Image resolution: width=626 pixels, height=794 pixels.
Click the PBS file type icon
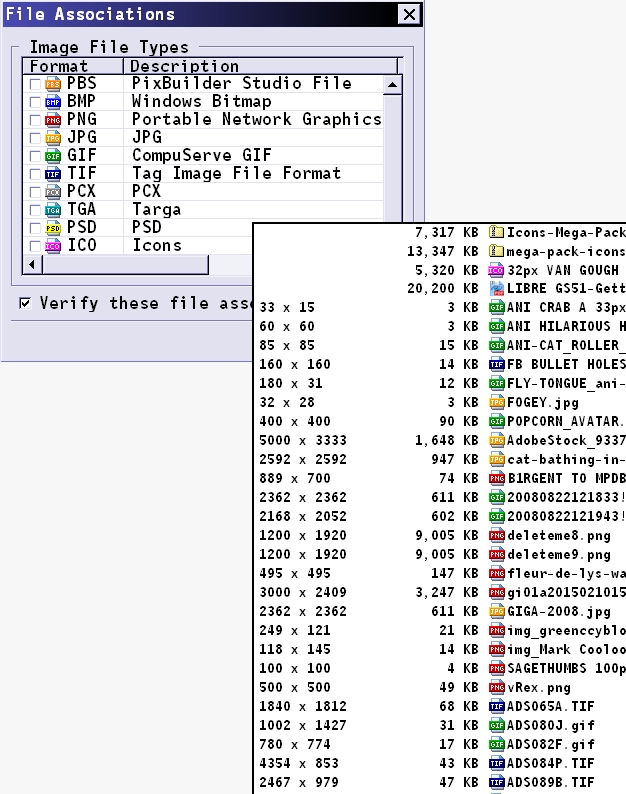coord(53,84)
